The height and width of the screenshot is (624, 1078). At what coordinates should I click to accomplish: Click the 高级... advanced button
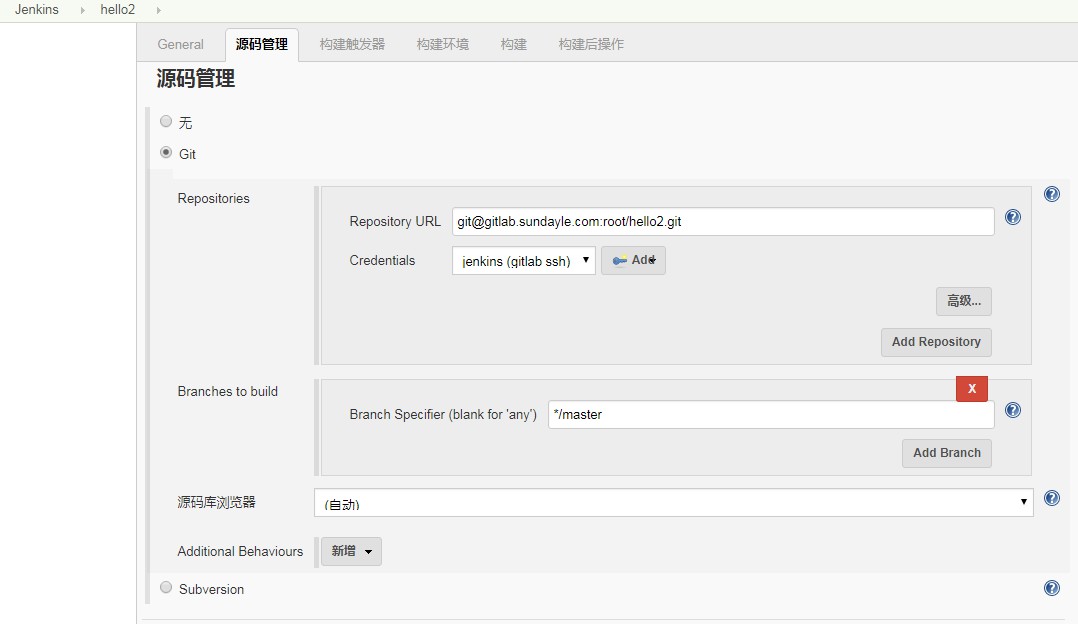(x=963, y=301)
